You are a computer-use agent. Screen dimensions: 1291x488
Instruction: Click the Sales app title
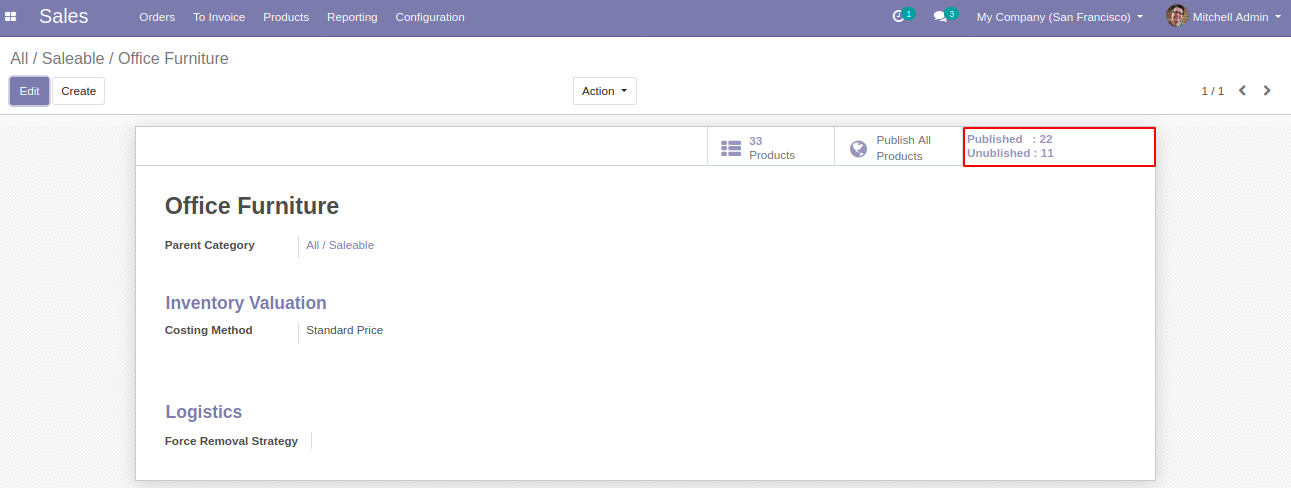point(64,16)
